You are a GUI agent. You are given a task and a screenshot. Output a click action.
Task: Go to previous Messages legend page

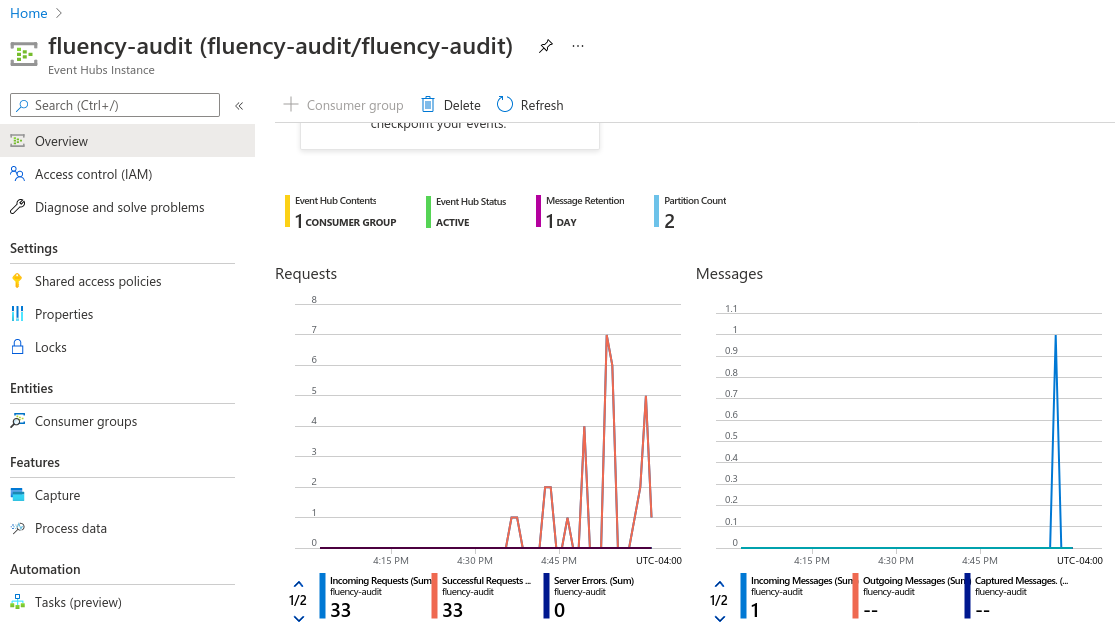(x=720, y=584)
